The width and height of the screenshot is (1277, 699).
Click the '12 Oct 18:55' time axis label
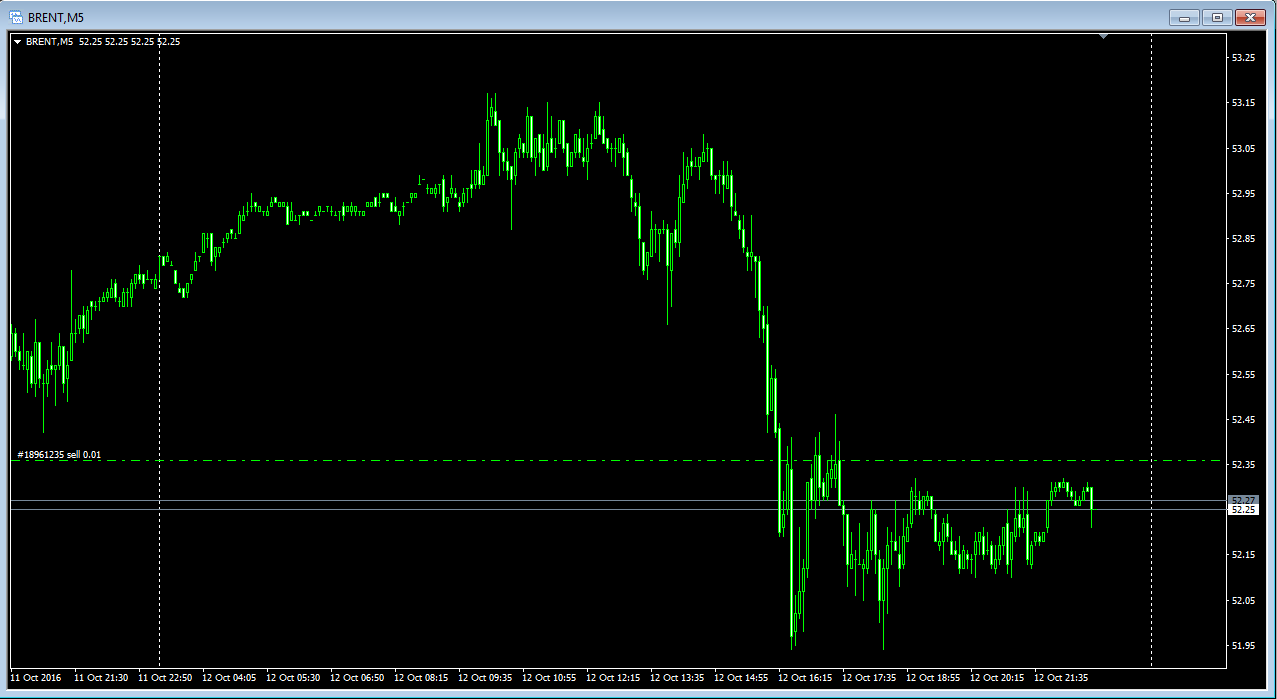tap(933, 678)
